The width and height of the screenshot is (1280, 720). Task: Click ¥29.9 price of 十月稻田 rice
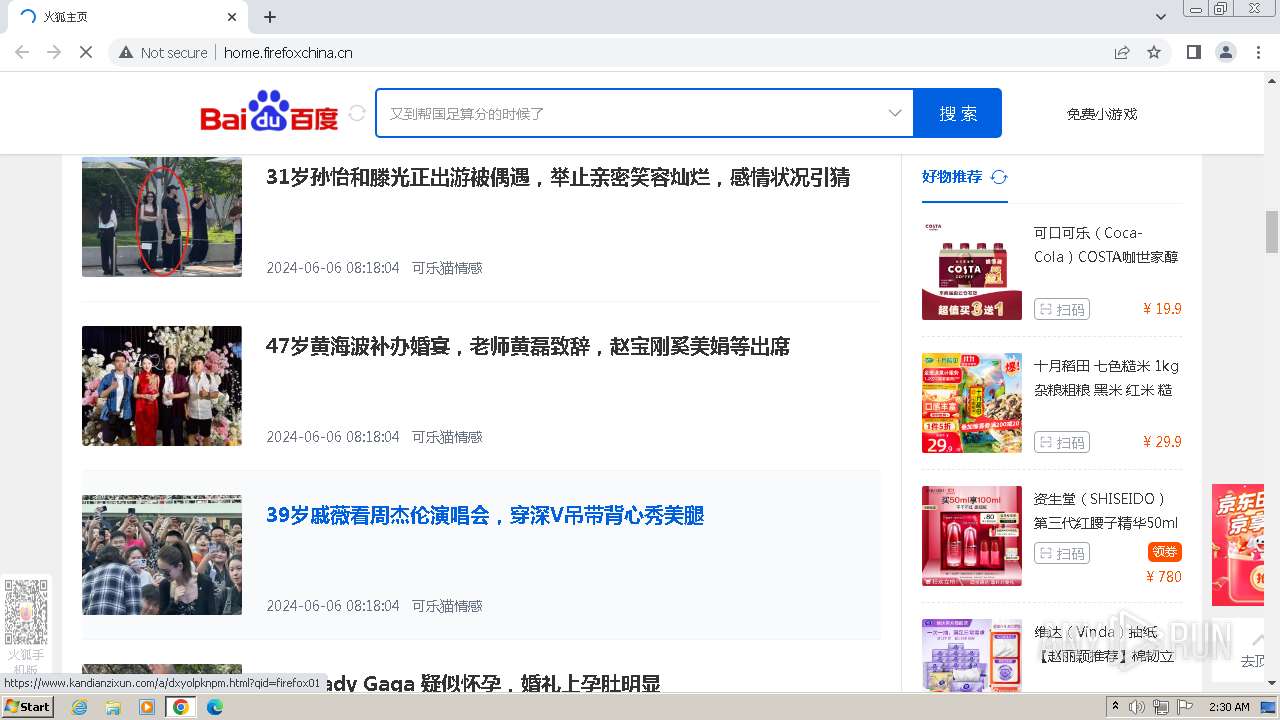point(1162,442)
